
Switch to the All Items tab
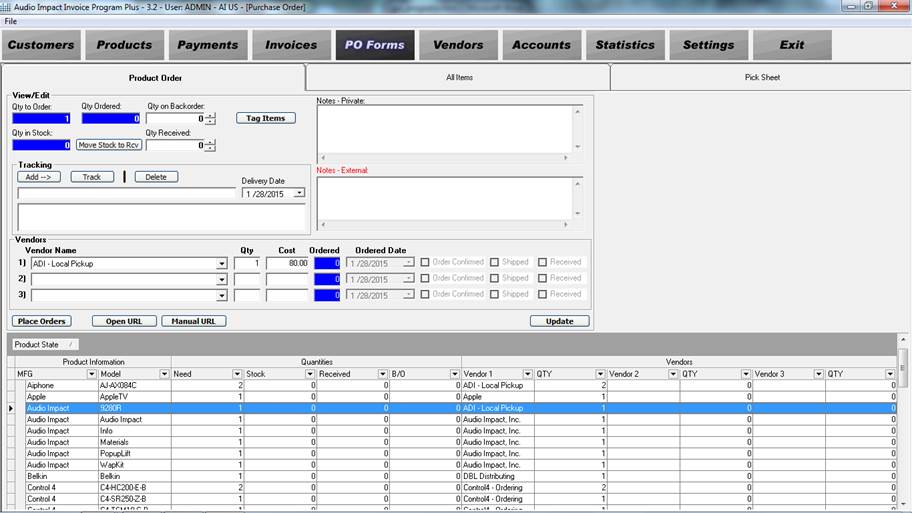[x=458, y=78]
